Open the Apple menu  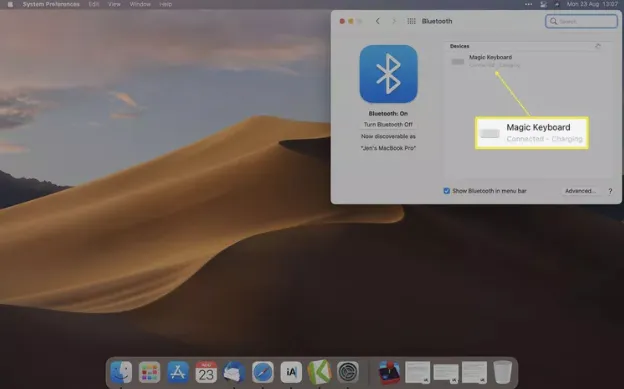(10, 4)
